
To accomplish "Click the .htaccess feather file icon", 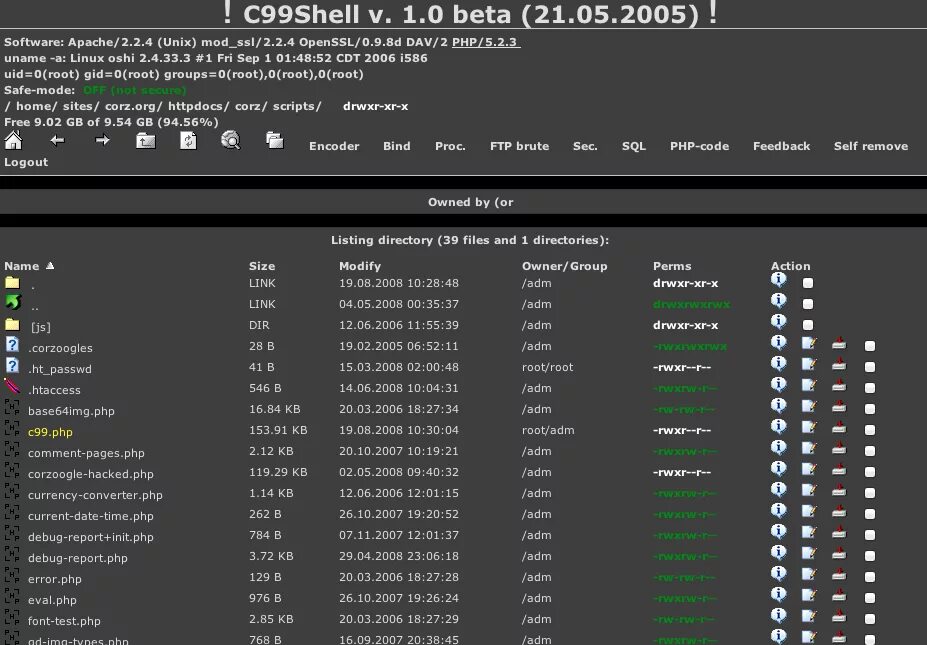I will (12, 386).
